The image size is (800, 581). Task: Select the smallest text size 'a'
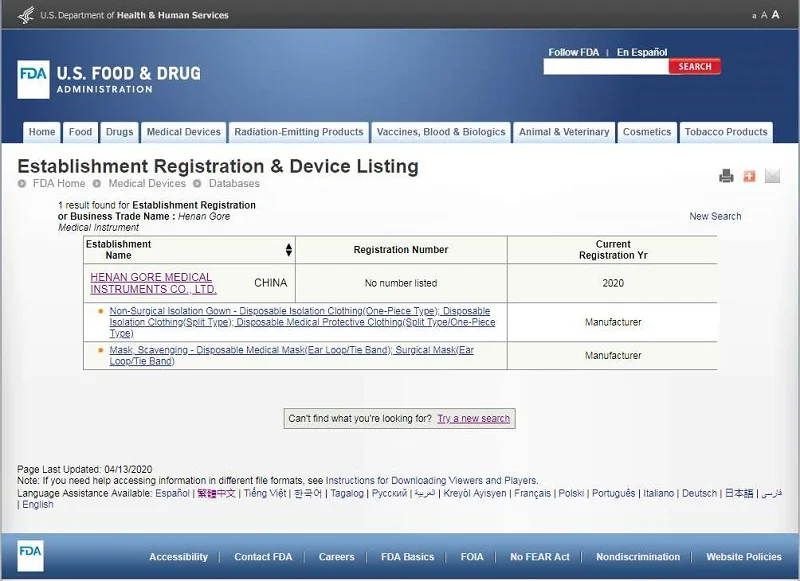754,16
